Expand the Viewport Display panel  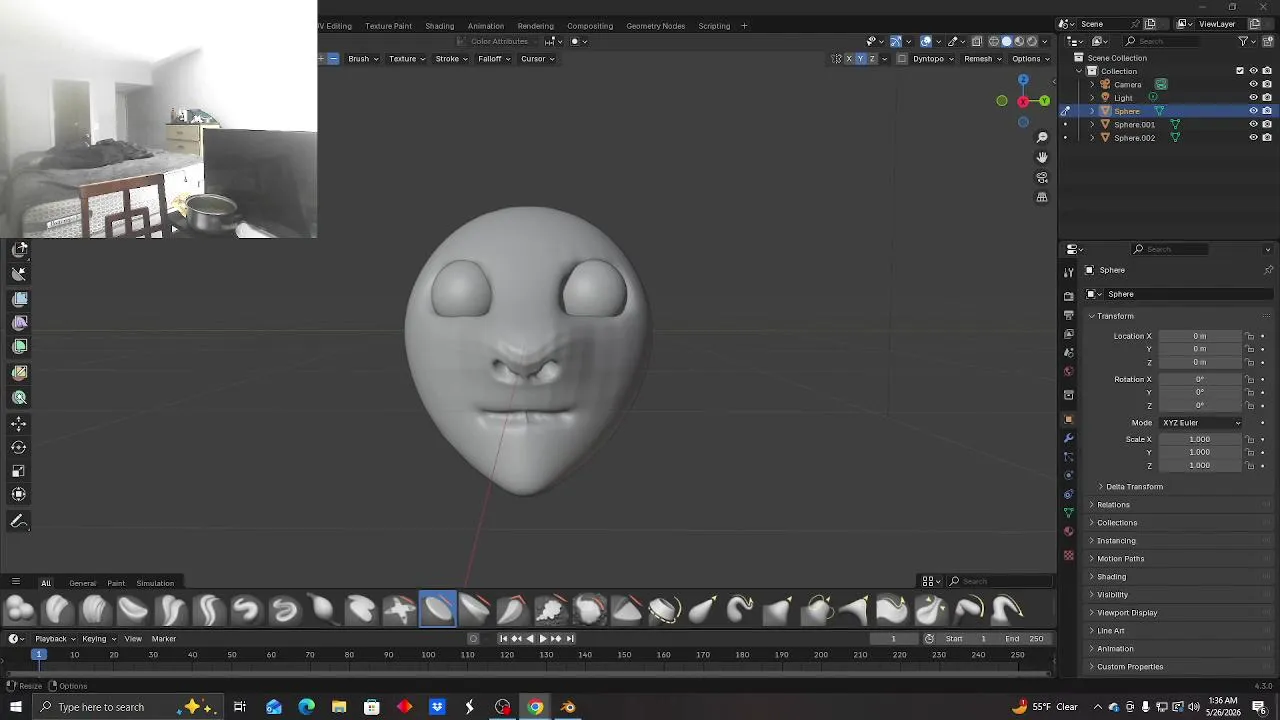pyautogui.click(x=1127, y=613)
